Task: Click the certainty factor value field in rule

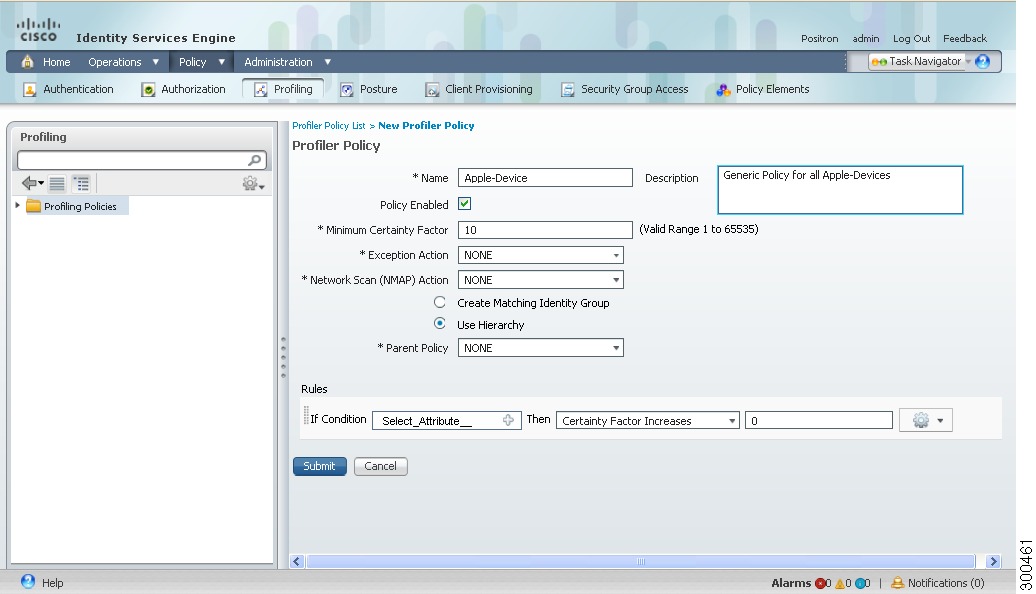Action: click(819, 420)
